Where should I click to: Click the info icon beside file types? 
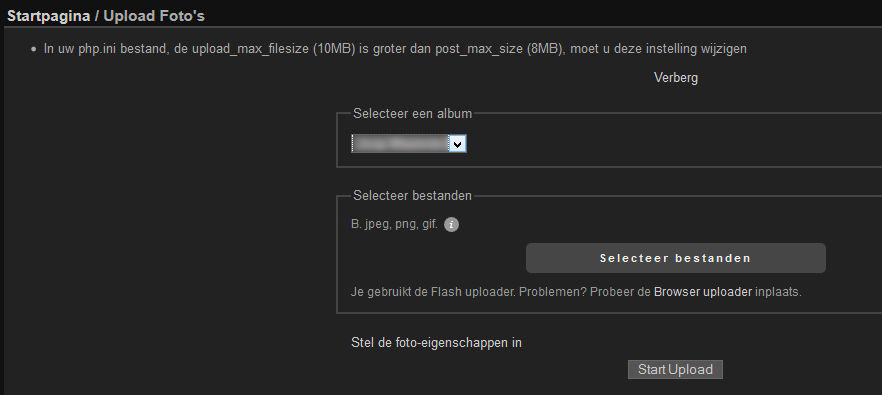(x=451, y=225)
